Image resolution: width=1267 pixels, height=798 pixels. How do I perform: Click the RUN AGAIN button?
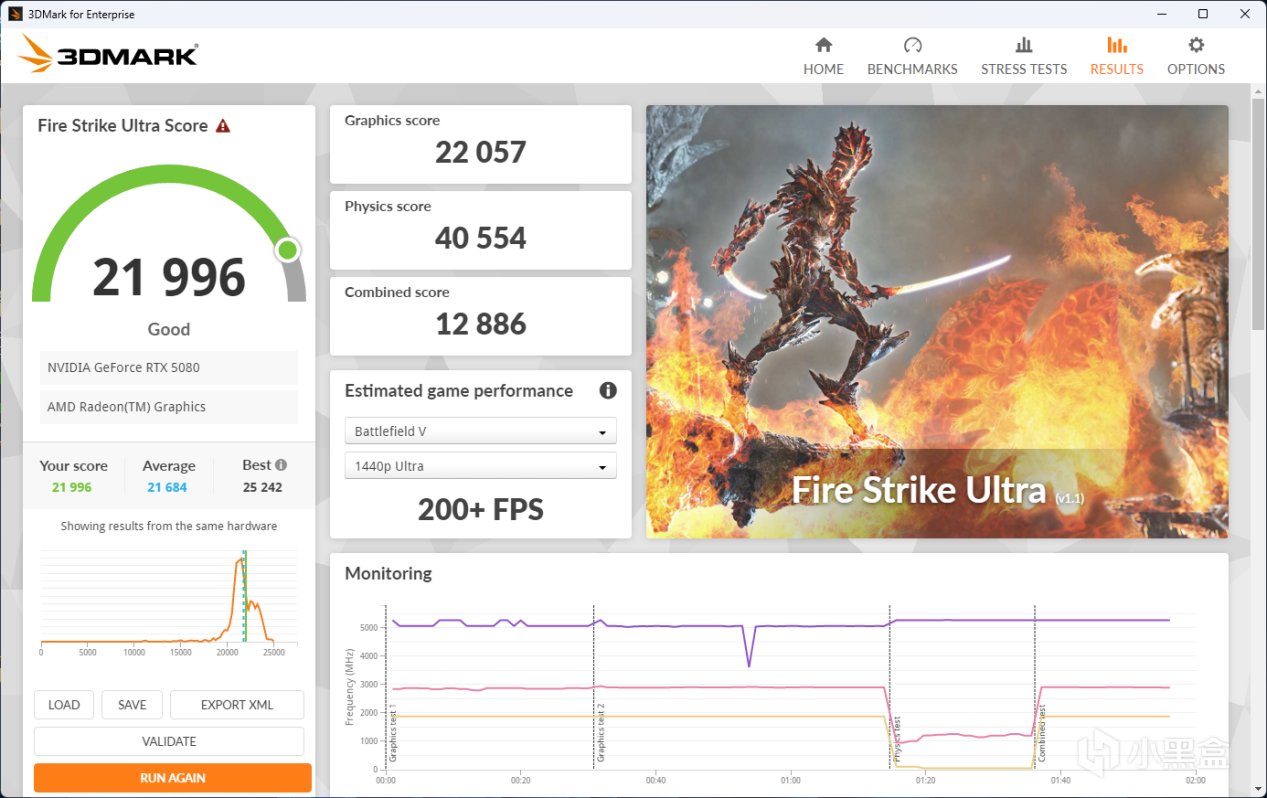pos(172,778)
